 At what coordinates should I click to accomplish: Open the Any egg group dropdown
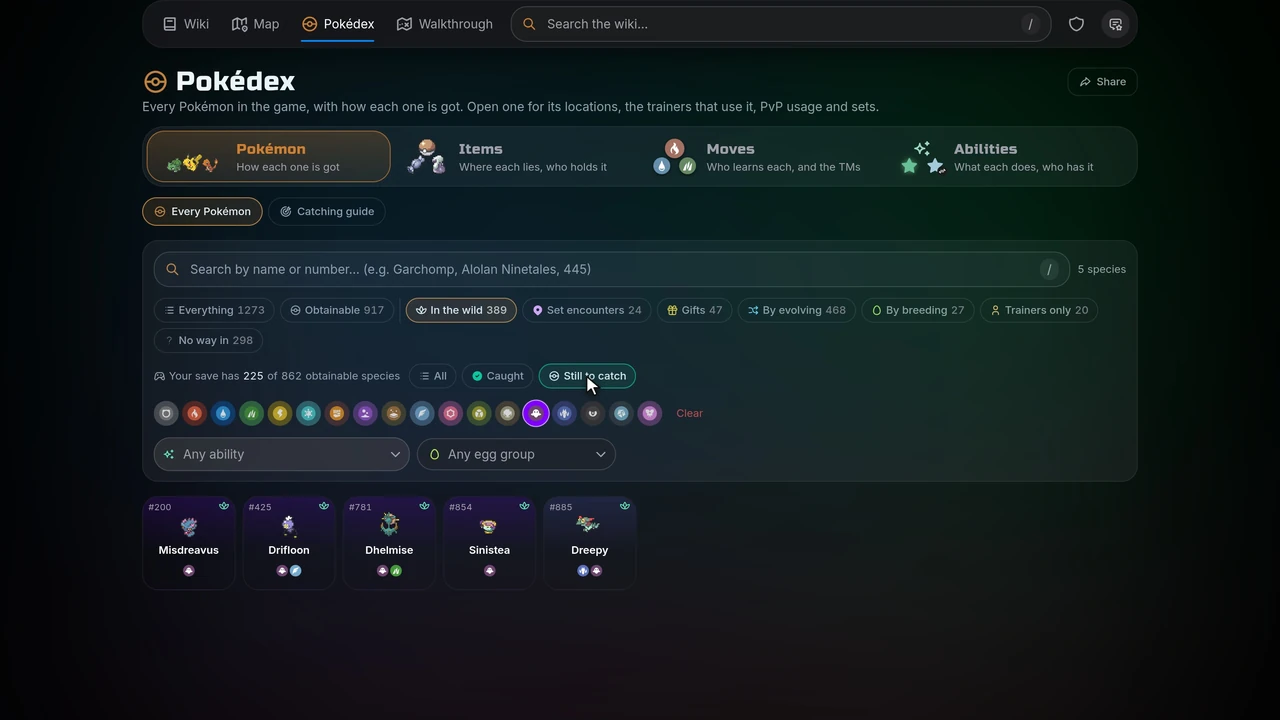coord(516,454)
